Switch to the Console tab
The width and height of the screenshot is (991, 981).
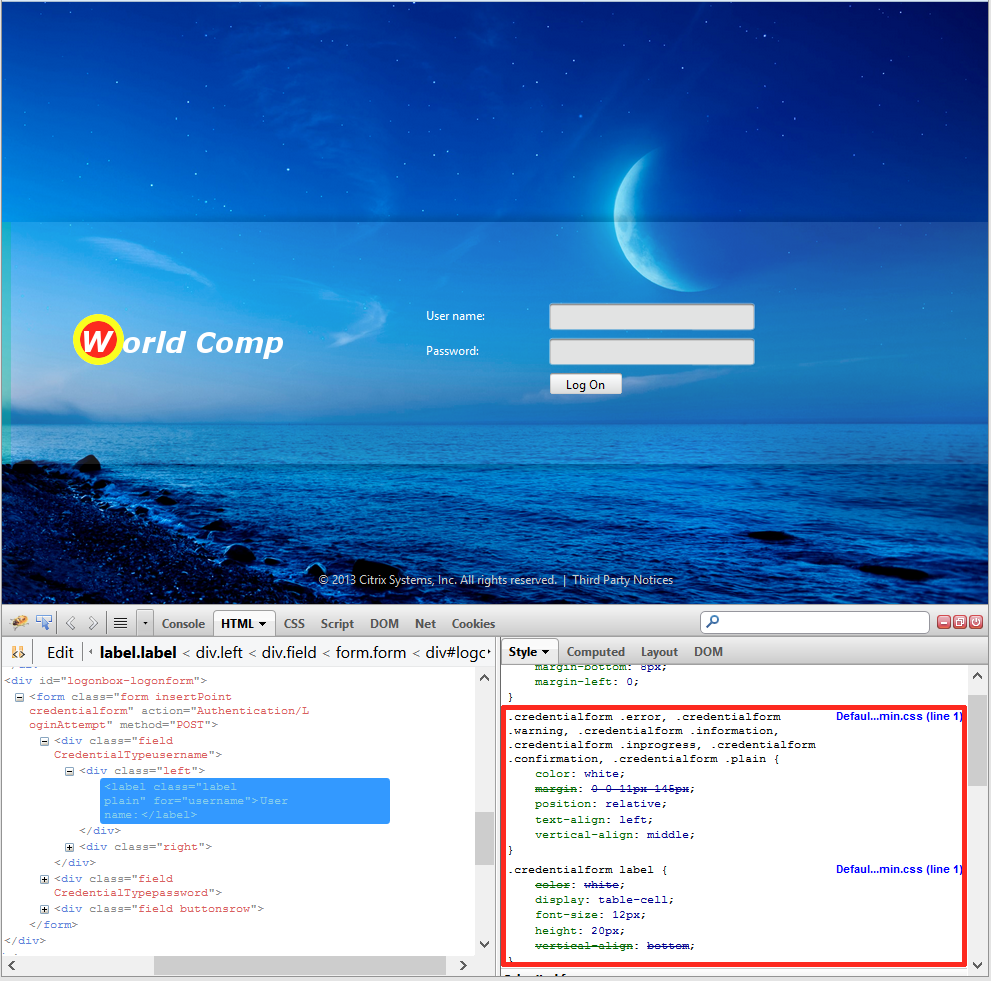coord(183,623)
